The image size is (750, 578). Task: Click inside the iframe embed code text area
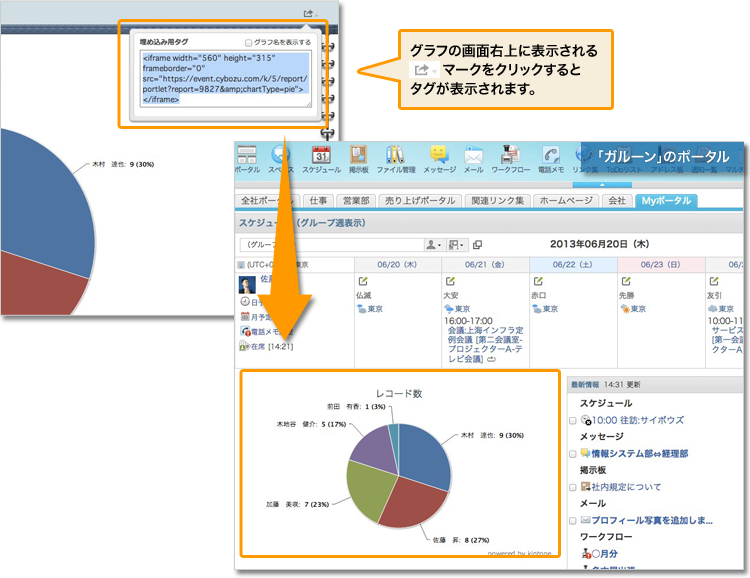(x=226, y=78)
